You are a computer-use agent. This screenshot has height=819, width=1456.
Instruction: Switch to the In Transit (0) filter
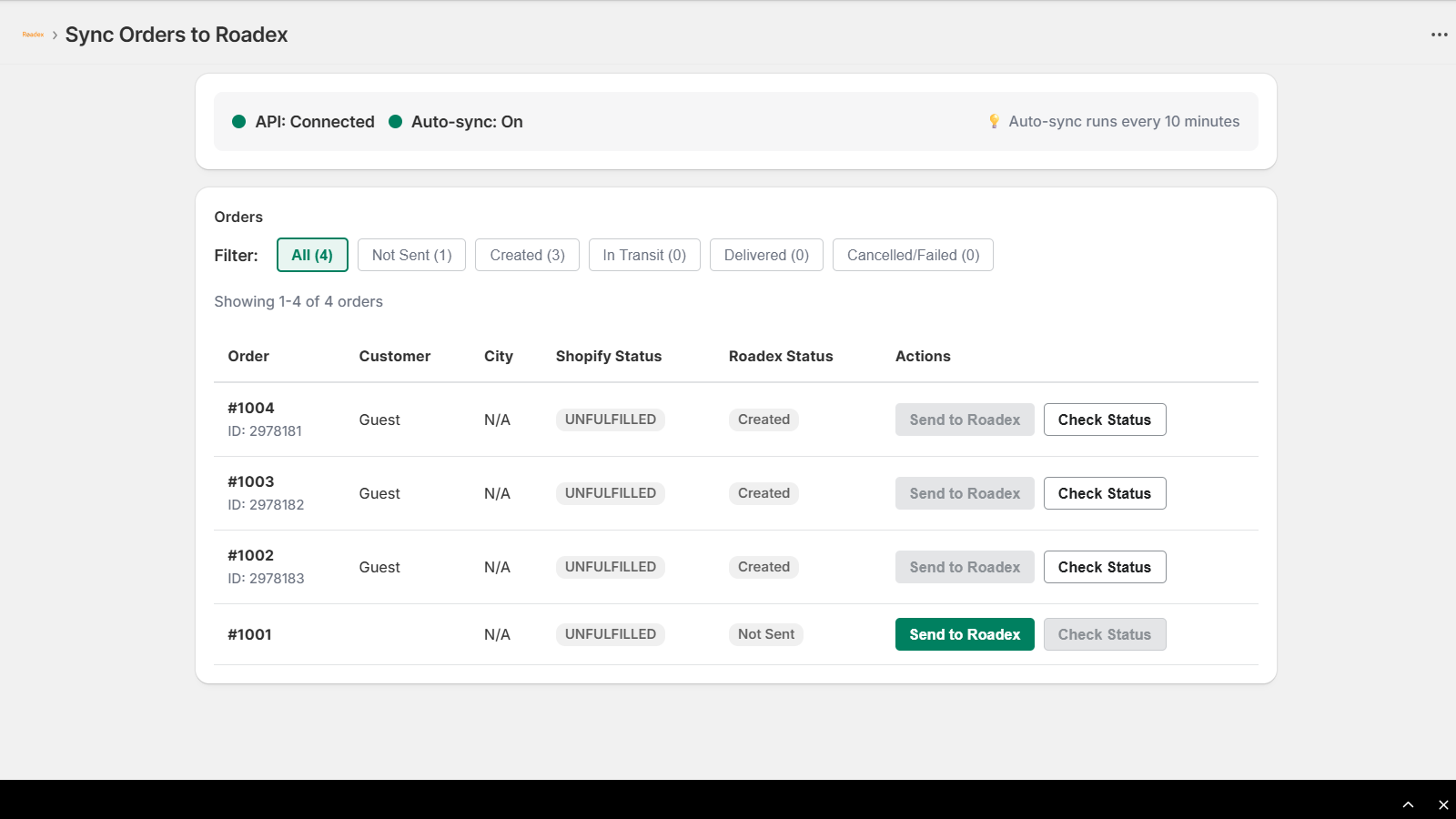point(644,255)
